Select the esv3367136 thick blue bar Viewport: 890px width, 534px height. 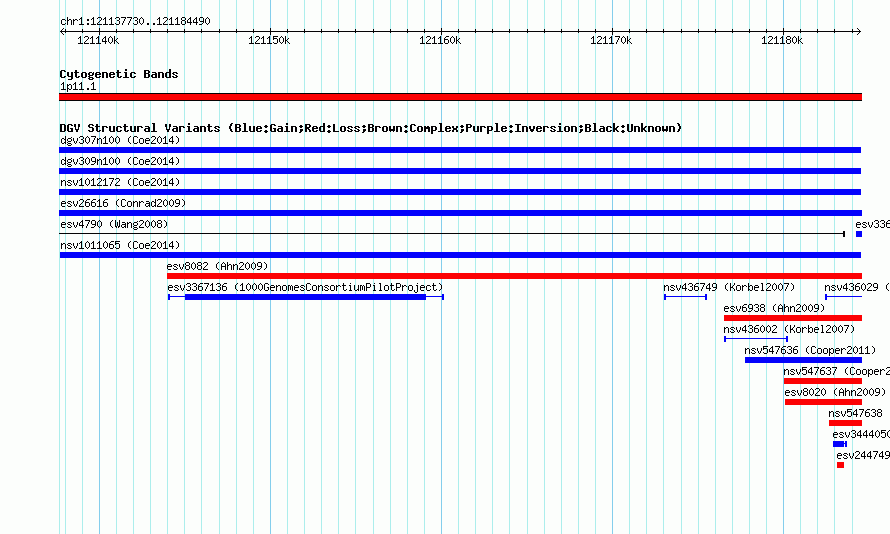pos(305,297)
